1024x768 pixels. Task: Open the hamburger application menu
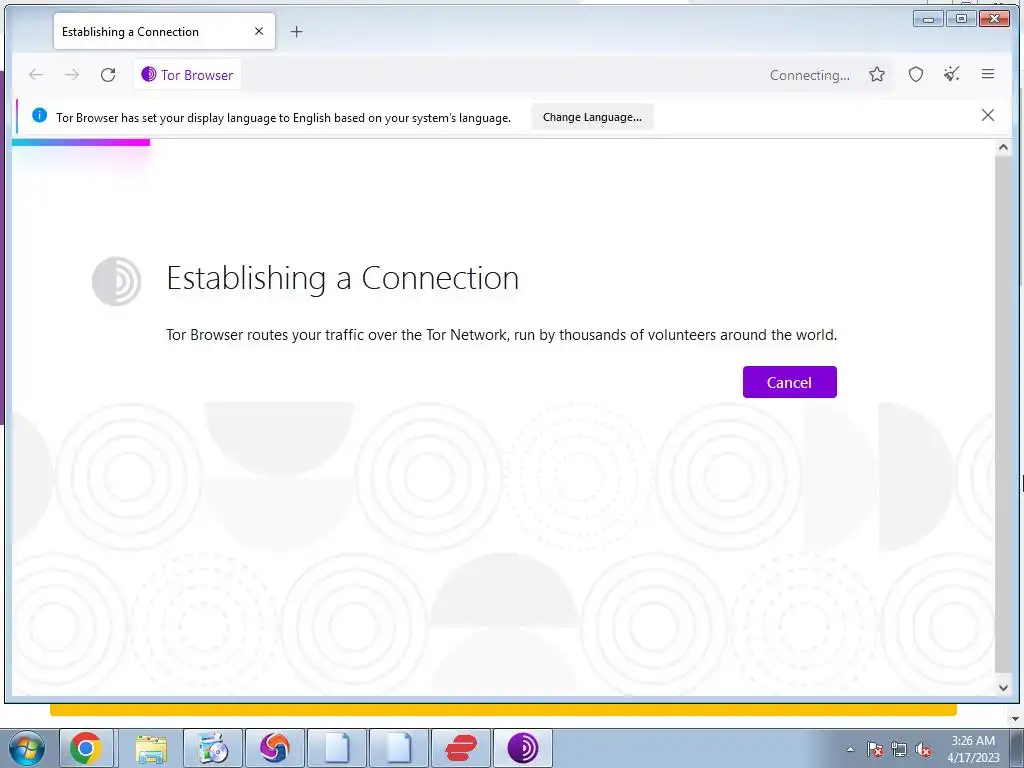point(988,74)
